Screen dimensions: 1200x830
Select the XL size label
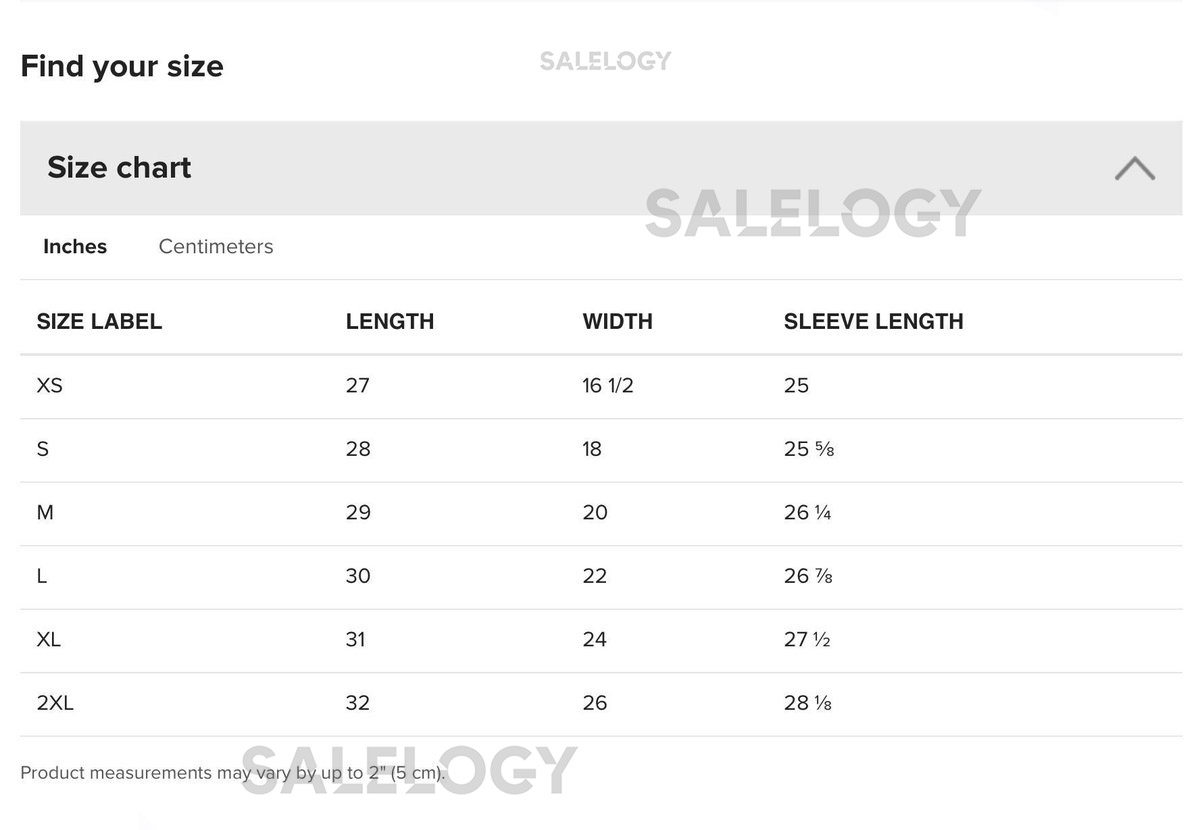(x=49, y=640)
